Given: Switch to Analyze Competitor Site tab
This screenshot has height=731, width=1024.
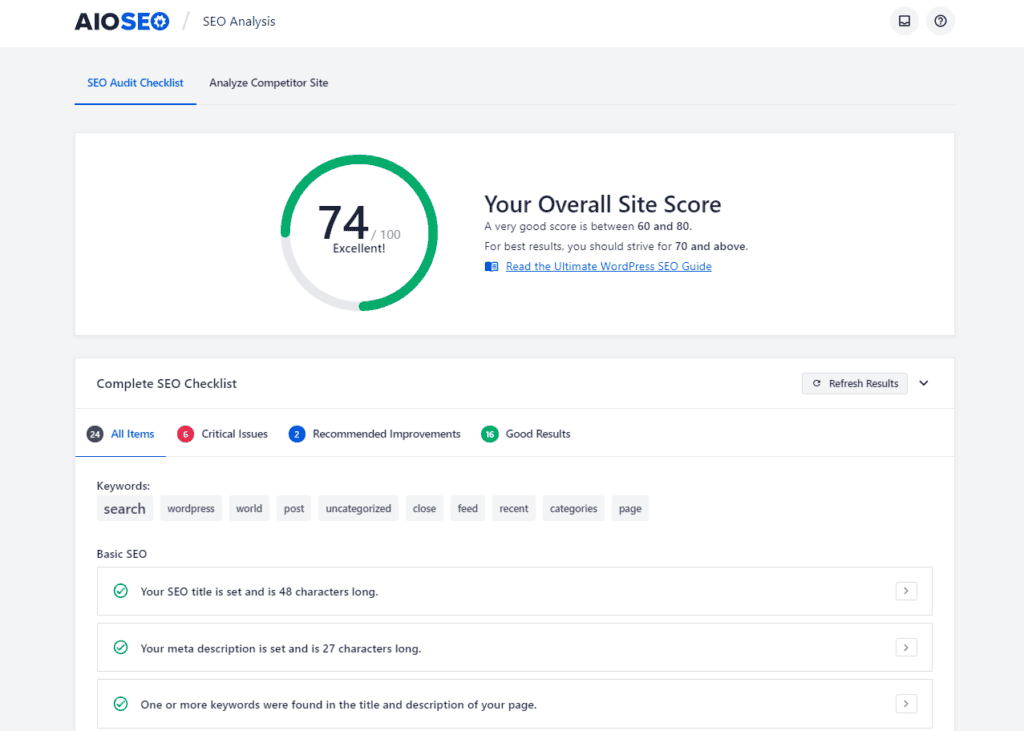Looking at the screenshot, I should pos(268,83).
